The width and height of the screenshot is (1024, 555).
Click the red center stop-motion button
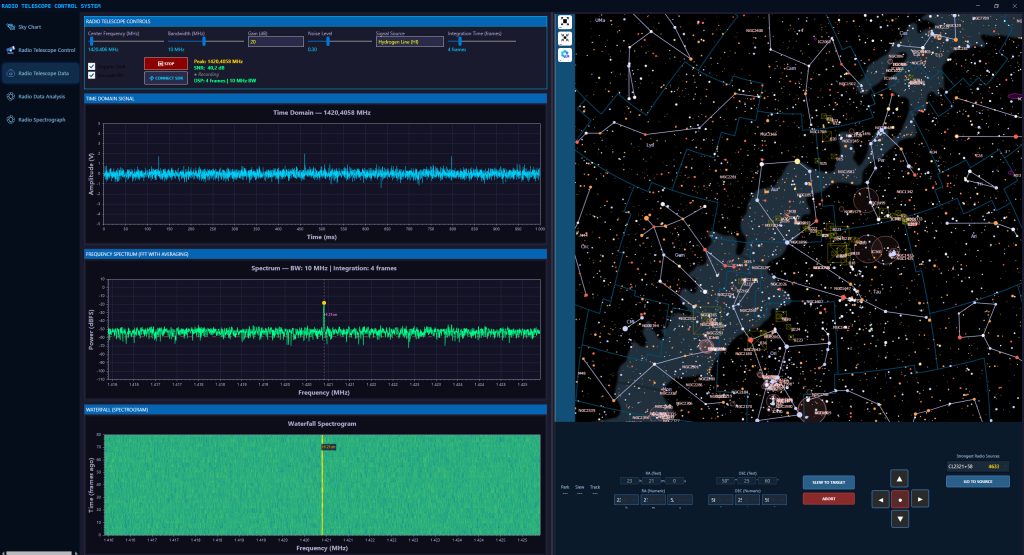[x=900, y=499]
